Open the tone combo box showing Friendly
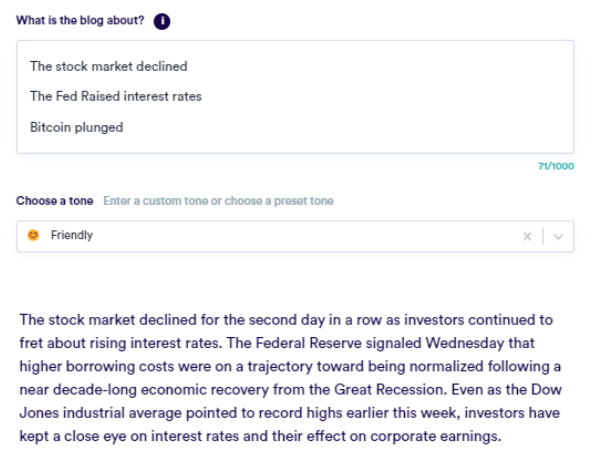Image resolution: width=604 pixels, height=468 pixels. point(280,236)
